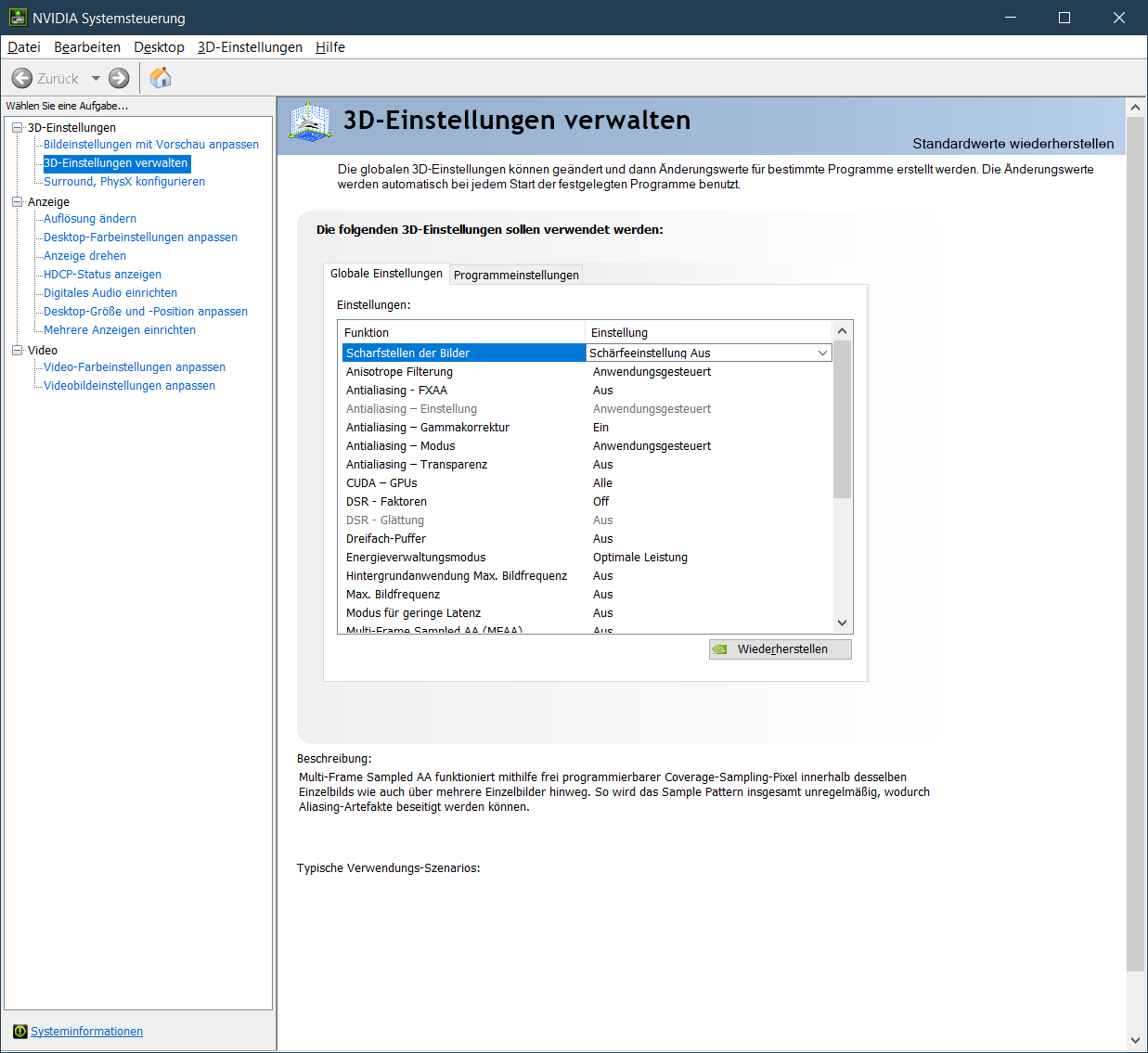Minimize the NVIDIA Systemsteuerung window

pos(1011,18)
